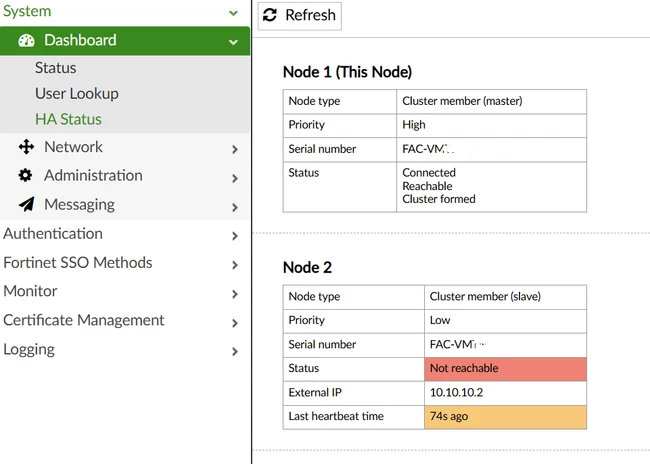Expand the Network submenu arrow
This screenshot has width=650, height=464.
click(x=235, y=149)
